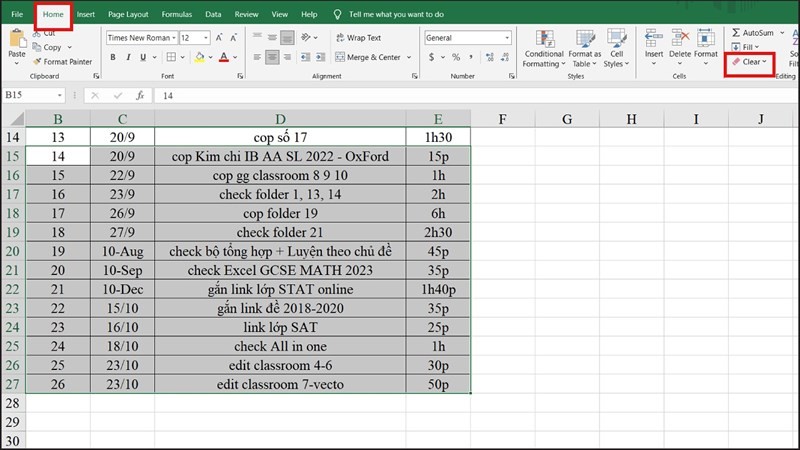Screen dimensions: 800x450
Task: Click cell with check All in one
Action: click(280, 346)
